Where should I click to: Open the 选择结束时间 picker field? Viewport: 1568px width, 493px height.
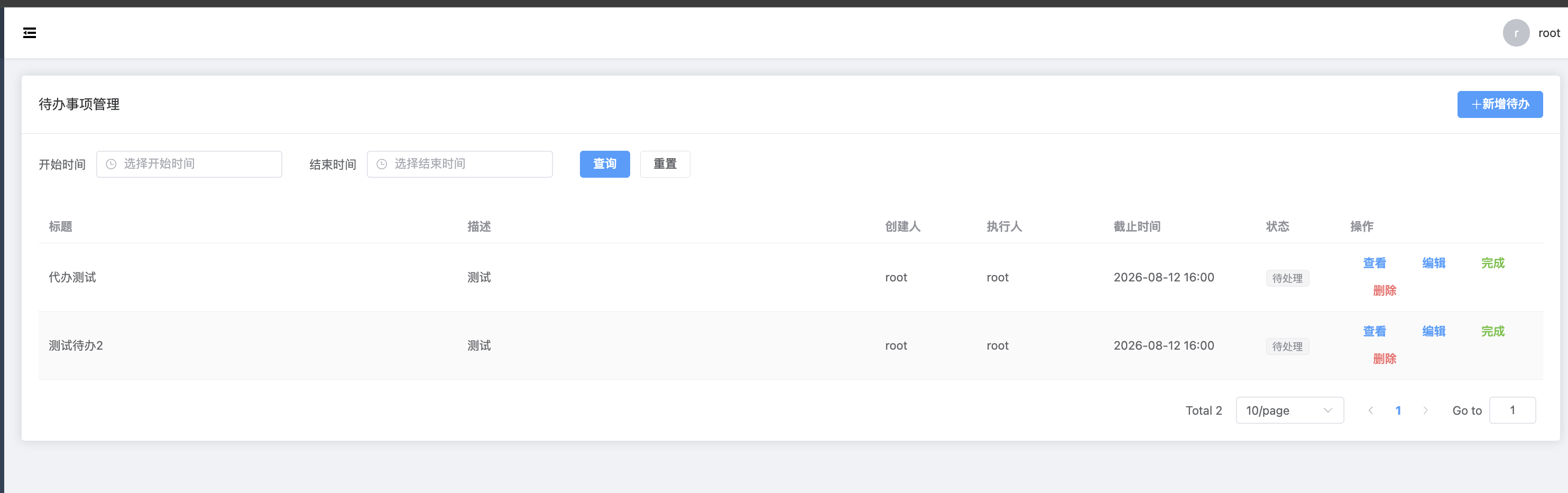tap(459, 164)
